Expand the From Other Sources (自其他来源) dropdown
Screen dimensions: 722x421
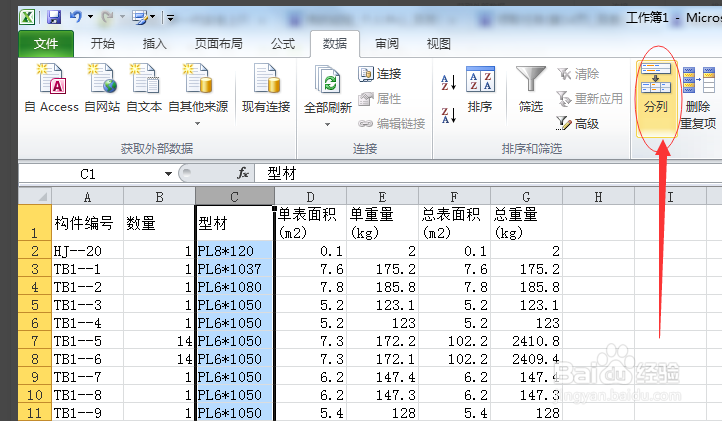[198, 123]
